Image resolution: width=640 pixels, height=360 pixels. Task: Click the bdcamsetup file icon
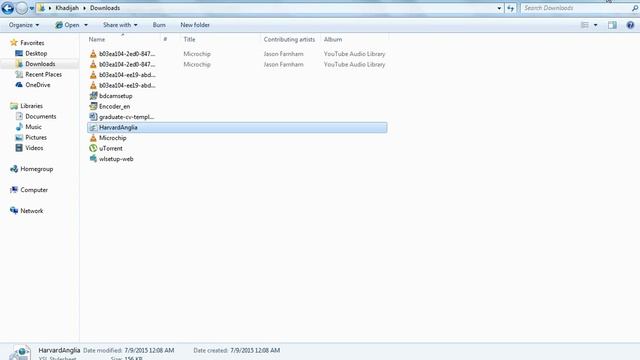tap(93, 96)
